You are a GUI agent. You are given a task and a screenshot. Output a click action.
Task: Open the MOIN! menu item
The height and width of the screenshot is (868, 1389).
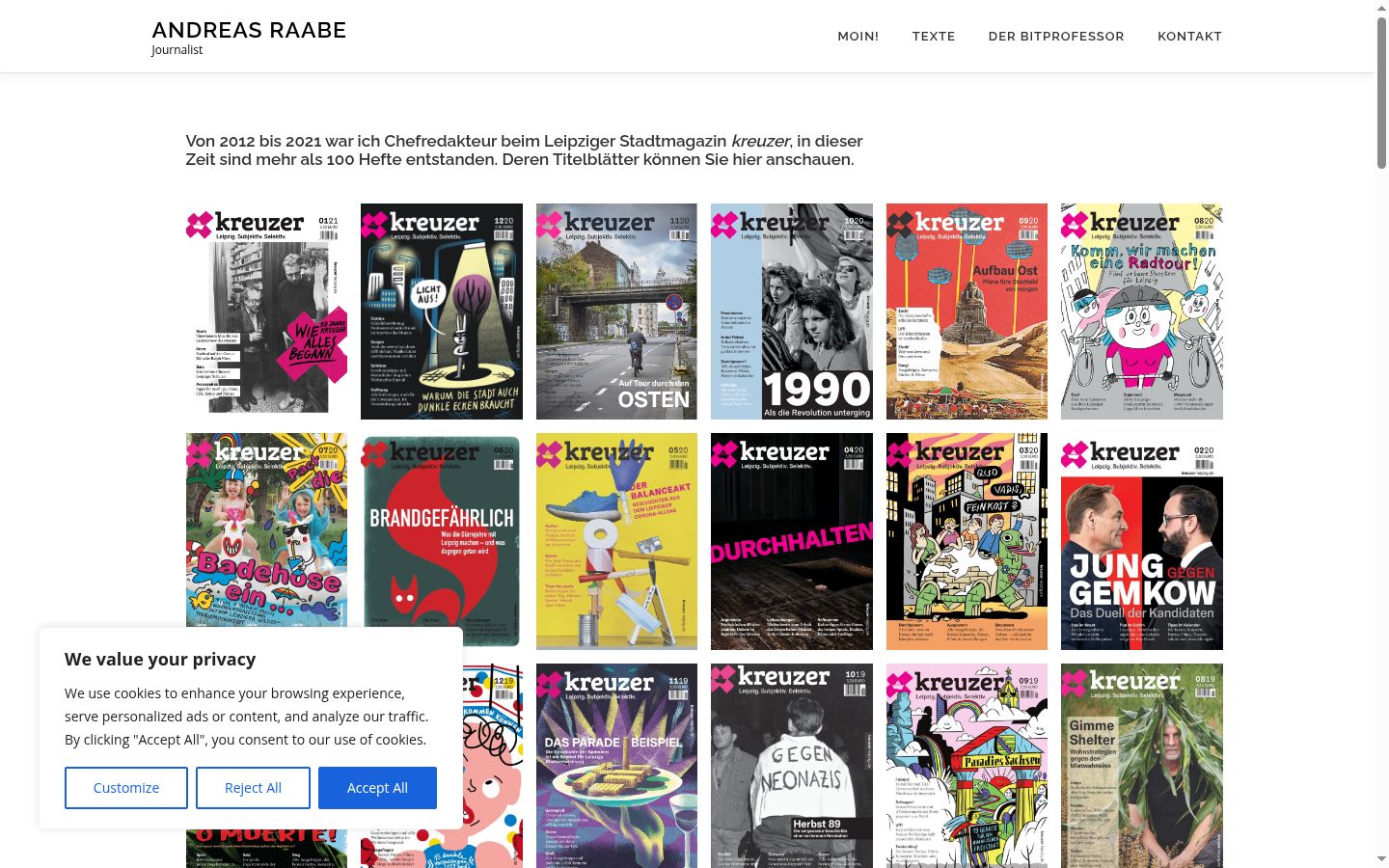858,36
